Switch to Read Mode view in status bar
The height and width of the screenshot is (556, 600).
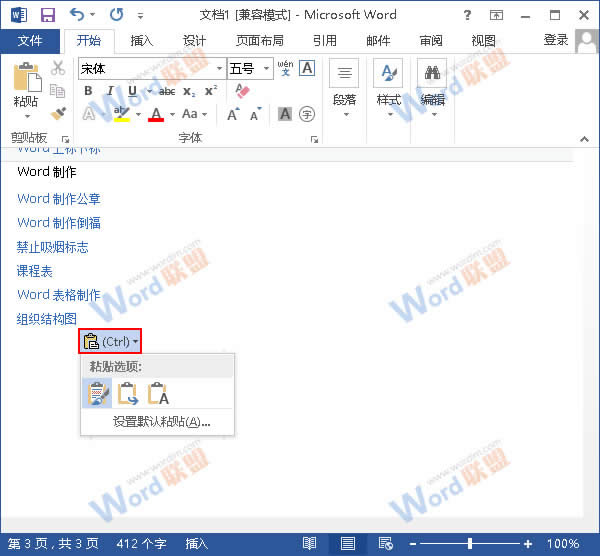coord(309,543)
